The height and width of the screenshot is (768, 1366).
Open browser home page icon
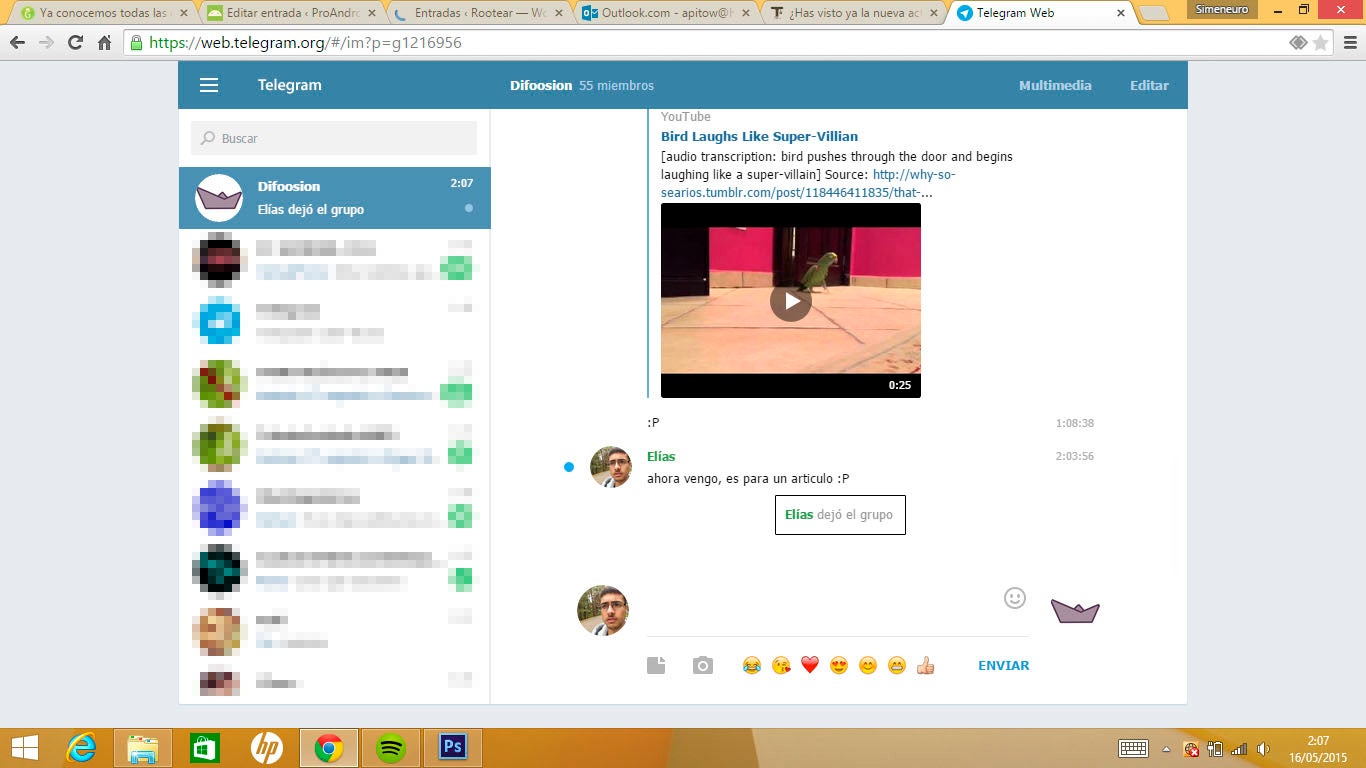click(104, 43)
